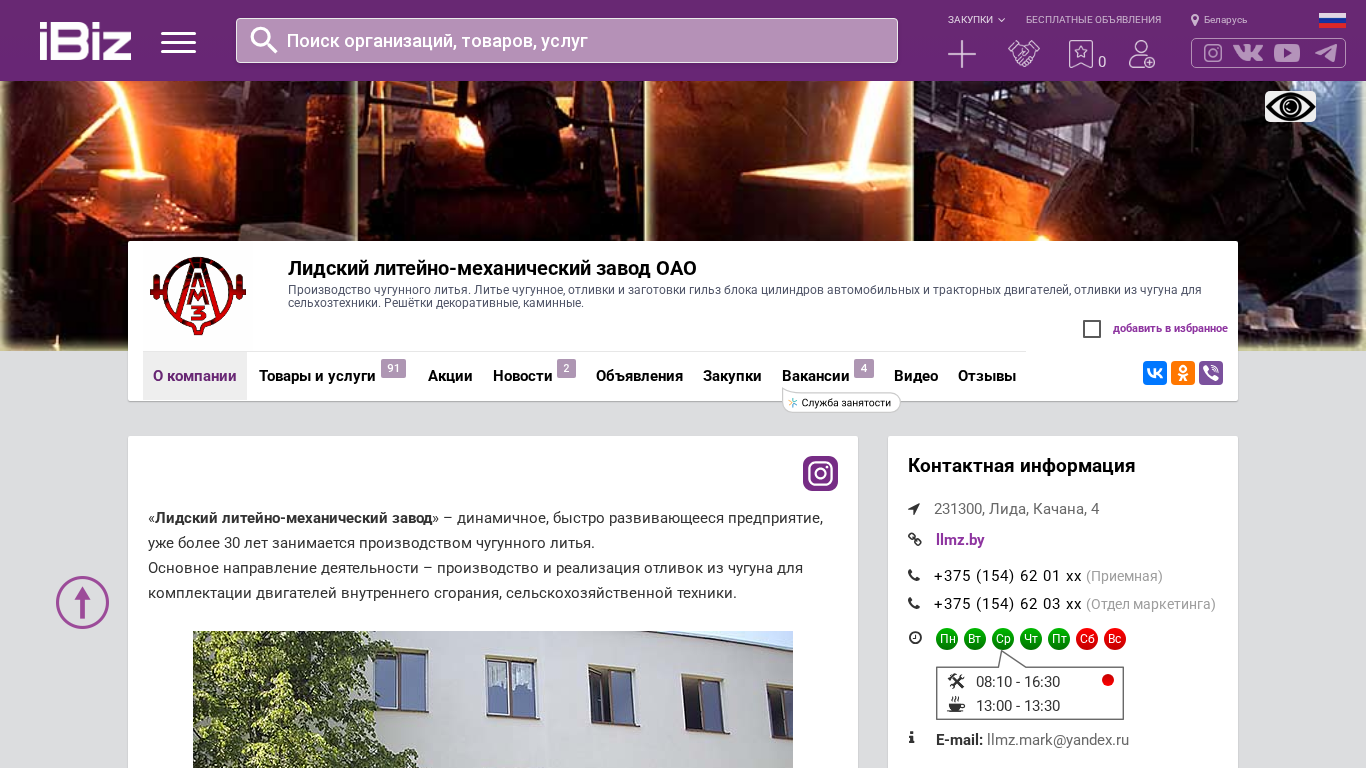Click the lunch break 13:00 - 13:30
Image resolution: width=1366 pixels, height=768 pixels.
point(1018,706)
